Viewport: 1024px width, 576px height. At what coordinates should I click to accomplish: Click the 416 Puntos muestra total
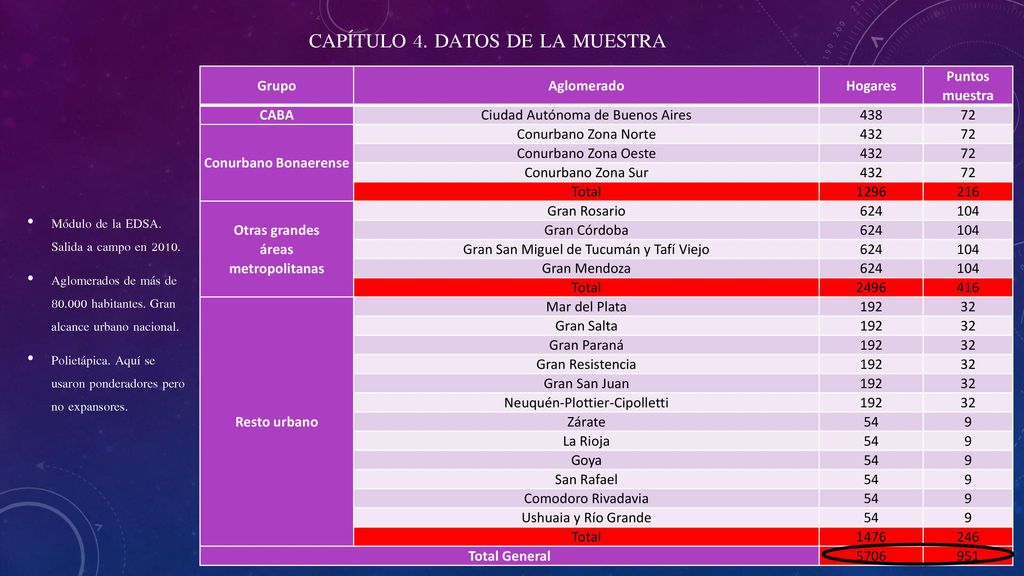[x=967, y=287]
